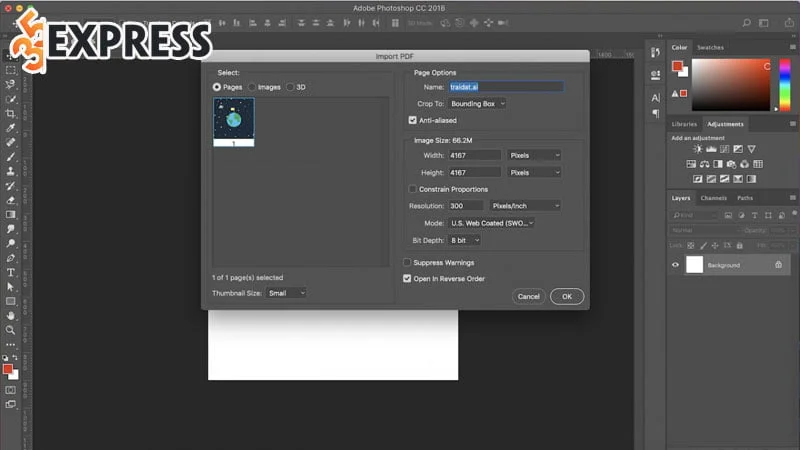Open the Width units Pixels dropdown
The height and width of the screenshot is (450, 800).
pos(534,155)
